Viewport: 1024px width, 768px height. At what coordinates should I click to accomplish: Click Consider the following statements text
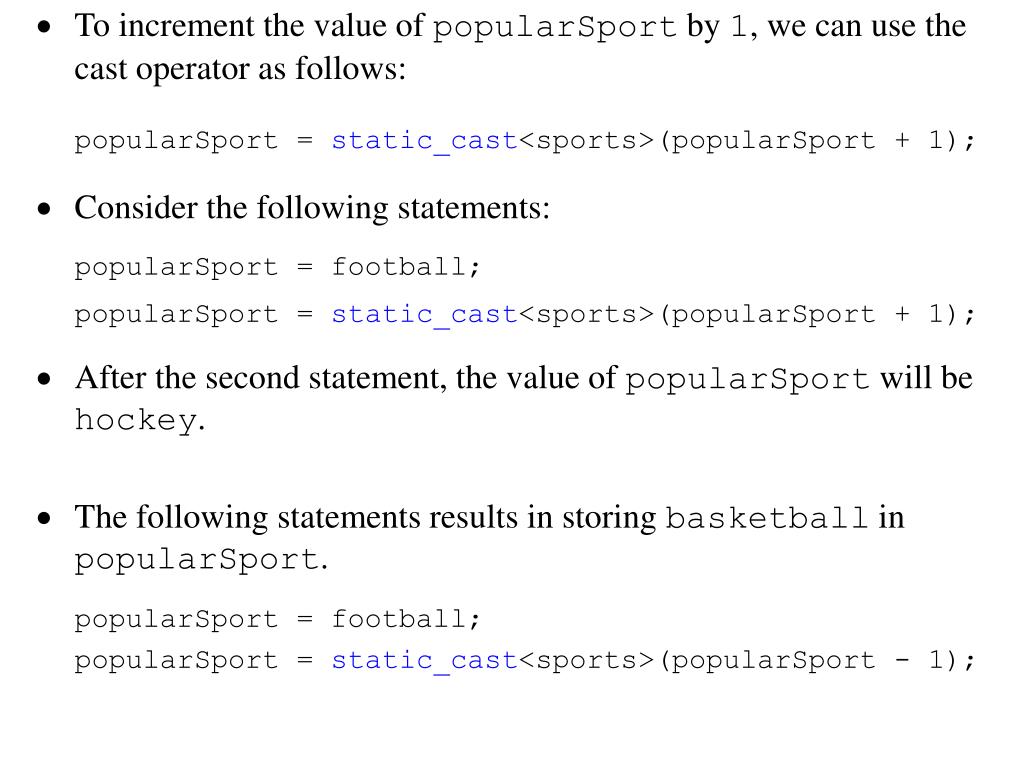312,208
